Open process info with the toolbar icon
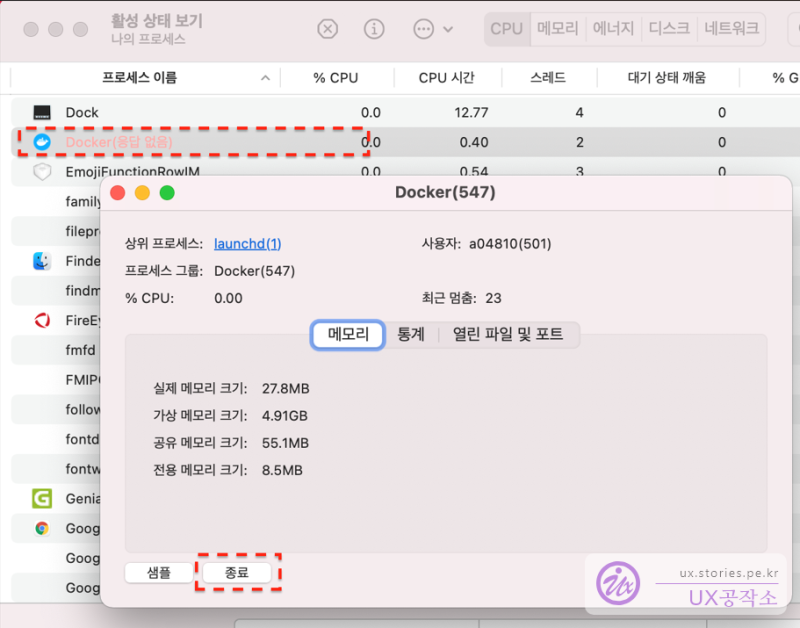 point(374,29)
